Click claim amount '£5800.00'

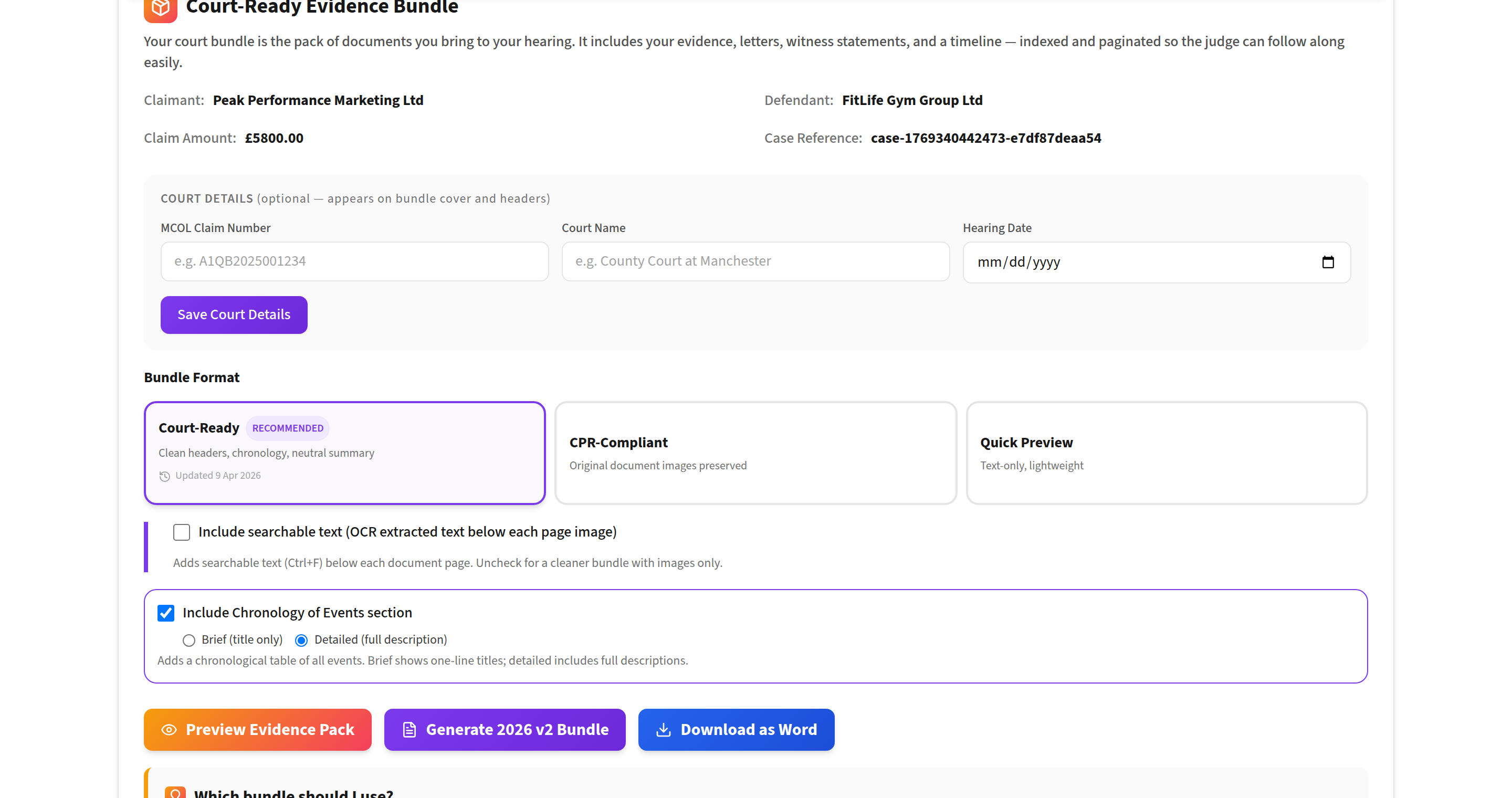pos(274,138)
